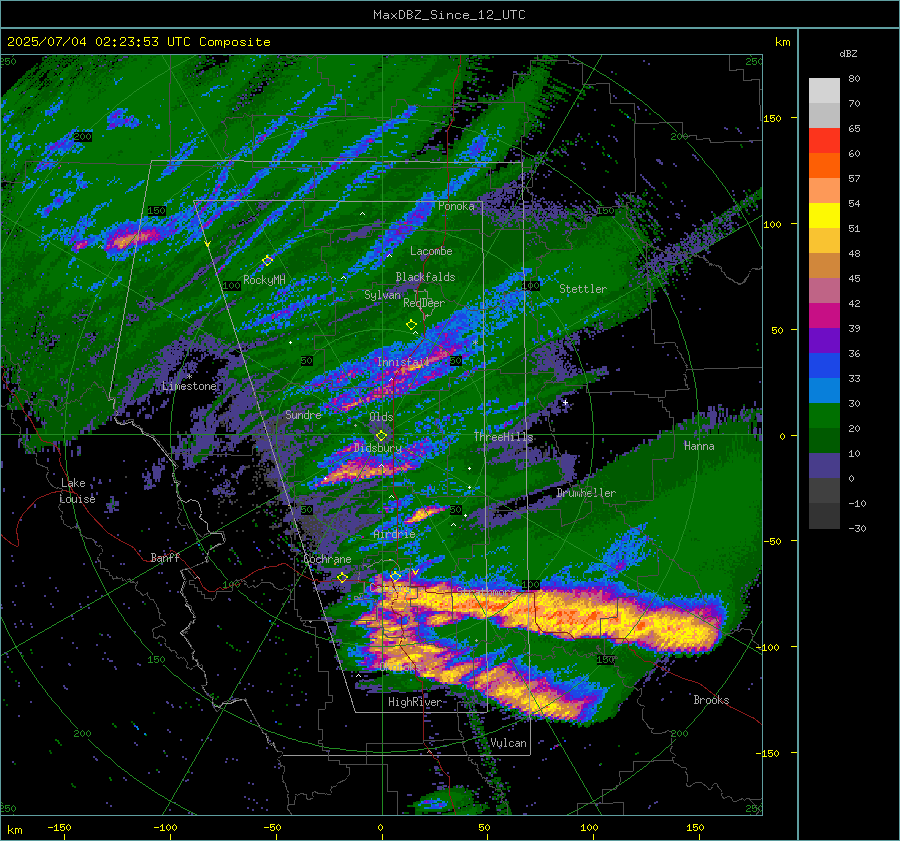
Task: Click the tan swatch between 48 and 45
Action: tap(824, 266)
